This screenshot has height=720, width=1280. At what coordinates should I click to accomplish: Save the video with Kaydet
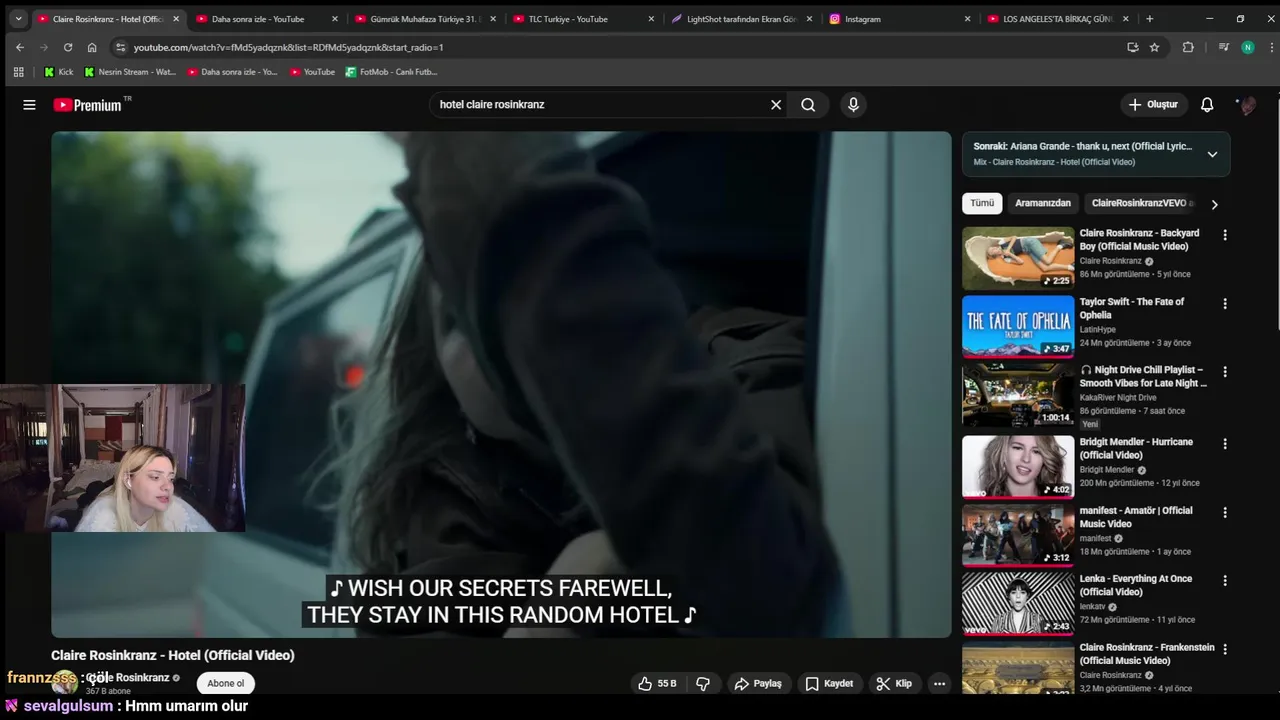coord(829,683)
